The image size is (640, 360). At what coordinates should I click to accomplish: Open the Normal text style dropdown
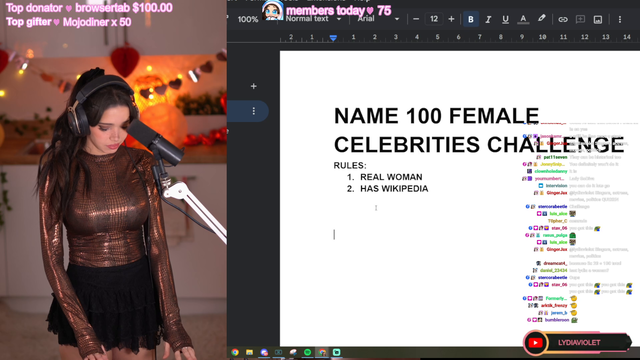(313, 19)
